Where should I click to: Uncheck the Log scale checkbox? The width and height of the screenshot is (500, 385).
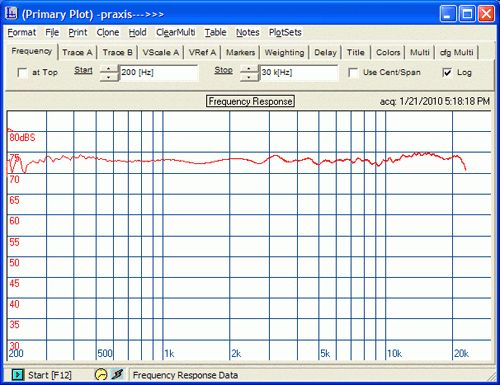[x=447, y=72]
